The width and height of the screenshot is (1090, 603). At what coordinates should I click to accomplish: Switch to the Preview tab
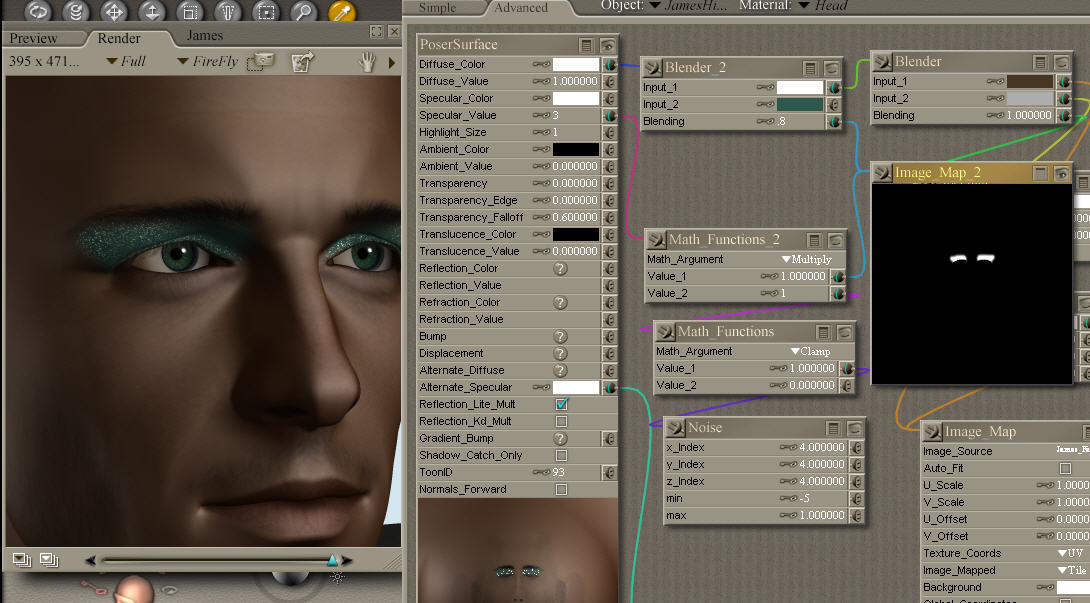click(x=34, y=38)
